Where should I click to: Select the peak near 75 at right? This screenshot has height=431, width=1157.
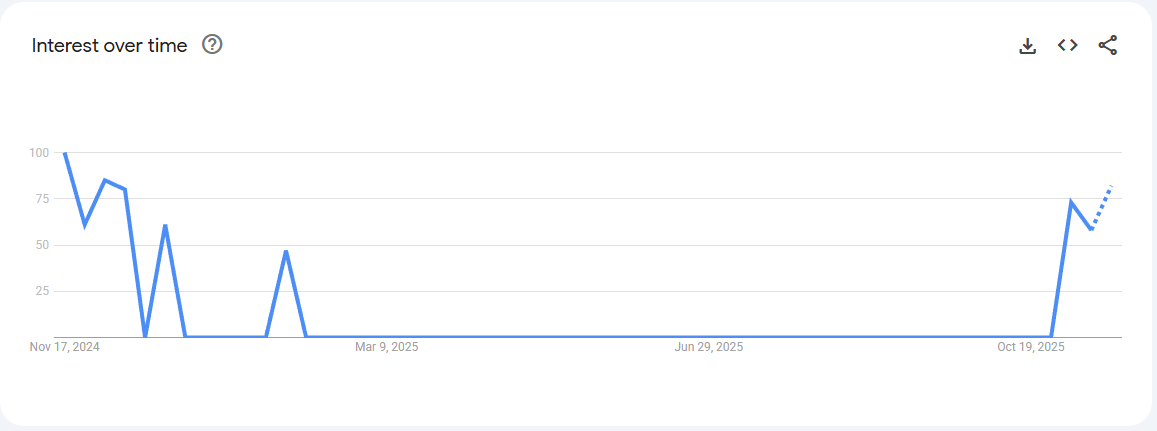click(x=1071, y=202)
